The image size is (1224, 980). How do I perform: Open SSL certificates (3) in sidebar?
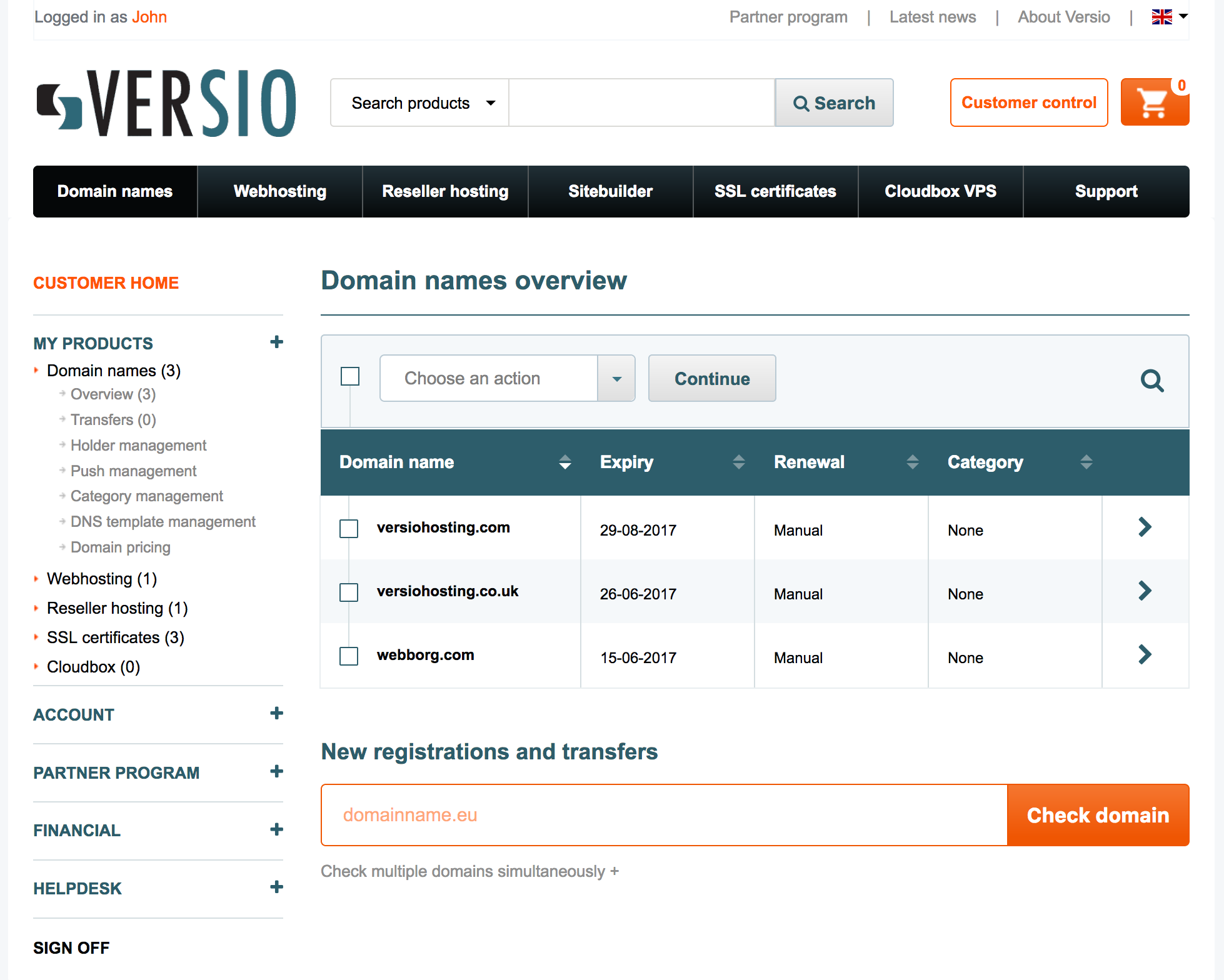tap(116, 637)
